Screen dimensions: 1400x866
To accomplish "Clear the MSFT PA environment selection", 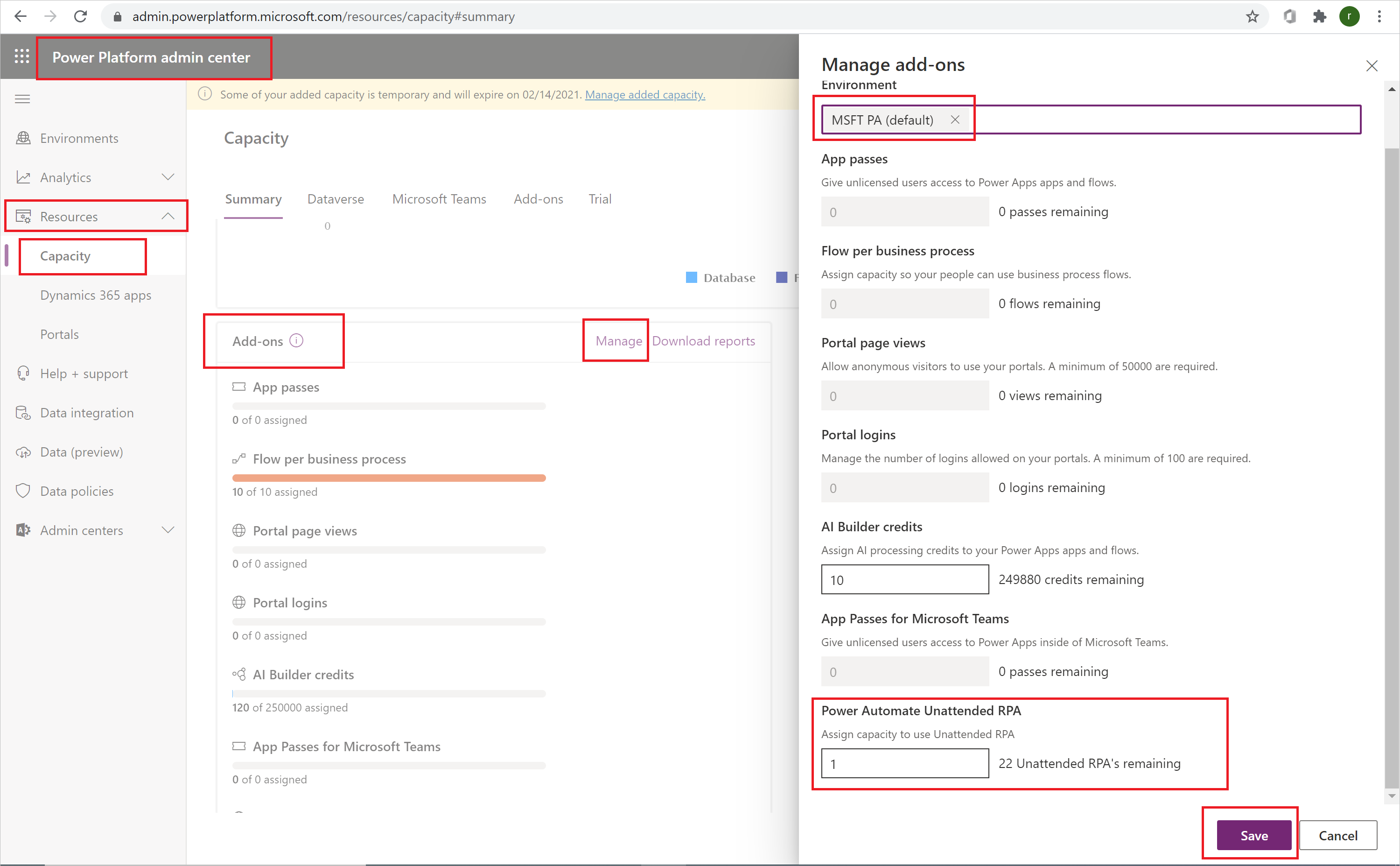I will pyautogui.click(x=954, y=119).
